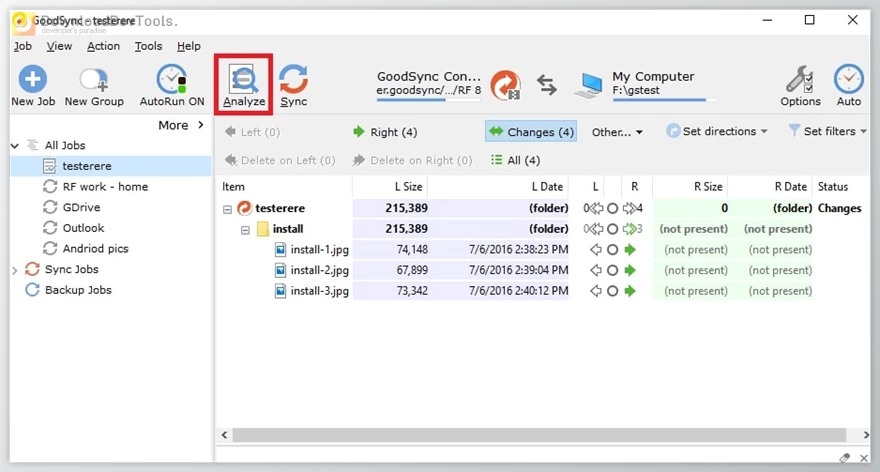The height and width of the screenshot is (472, 880).
Task: Filter by Right (4) changes
Action: (x=385, y=132)
